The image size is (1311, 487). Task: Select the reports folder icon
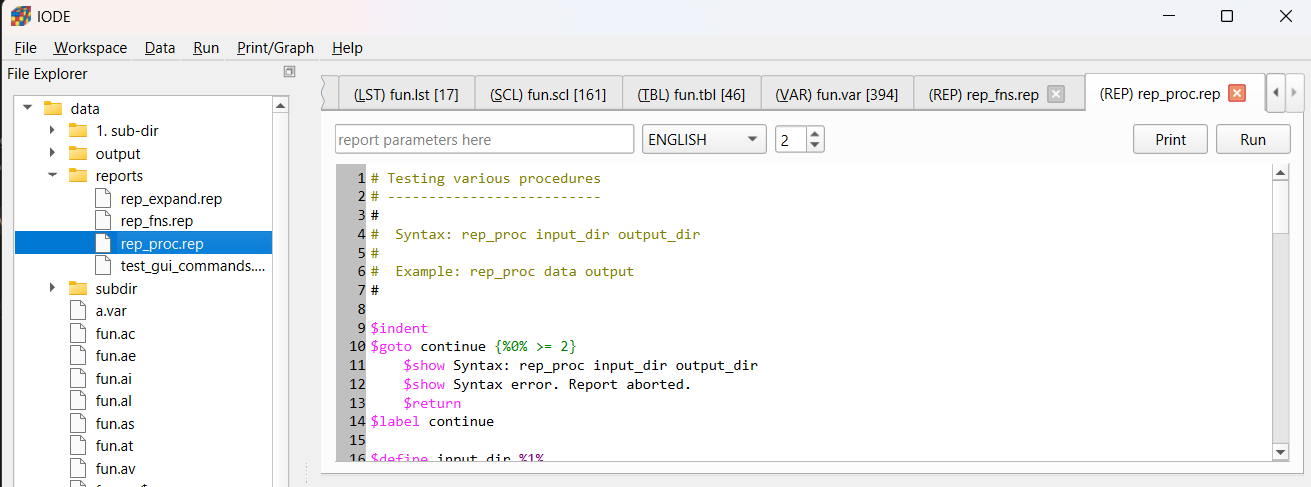(x=78, y=175)
